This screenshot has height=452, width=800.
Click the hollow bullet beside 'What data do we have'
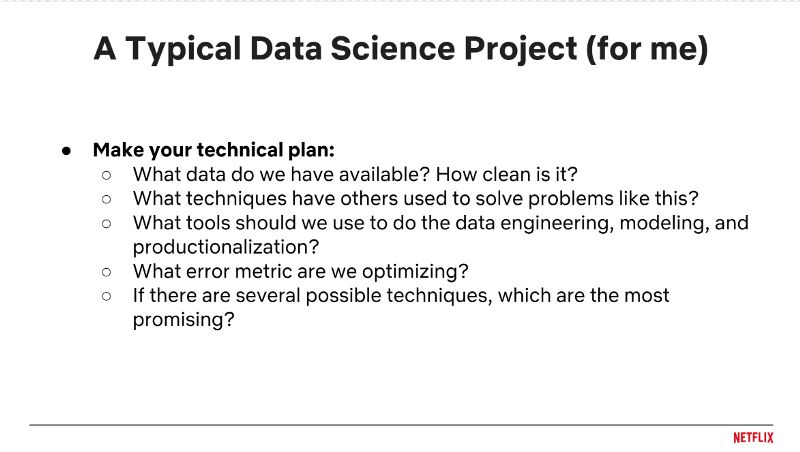(107, 174)
